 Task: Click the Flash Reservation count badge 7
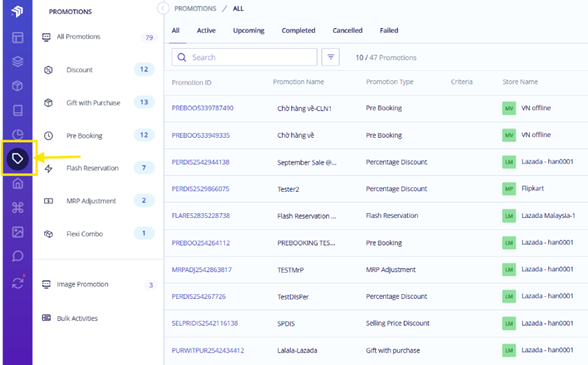144,168
